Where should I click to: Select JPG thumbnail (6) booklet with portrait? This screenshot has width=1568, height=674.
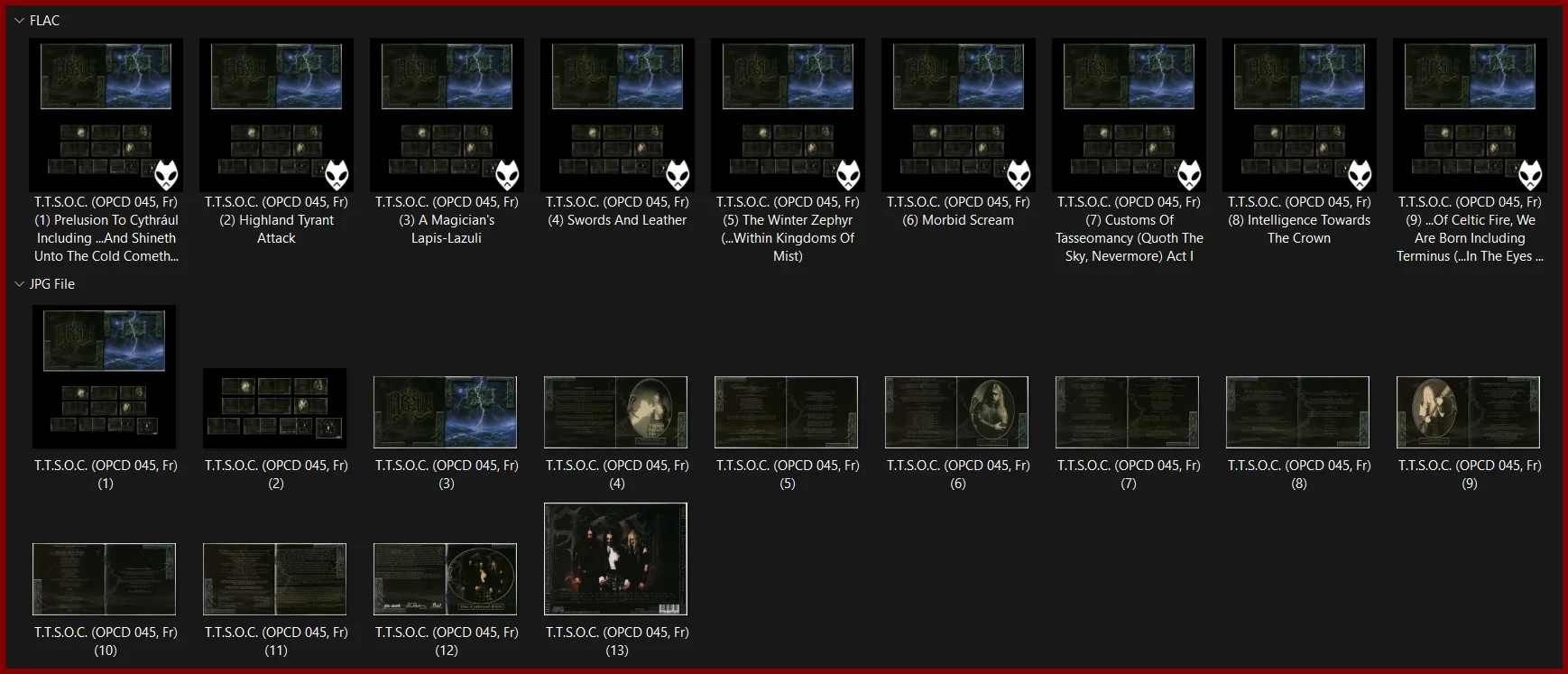click(x=957, y=412)
